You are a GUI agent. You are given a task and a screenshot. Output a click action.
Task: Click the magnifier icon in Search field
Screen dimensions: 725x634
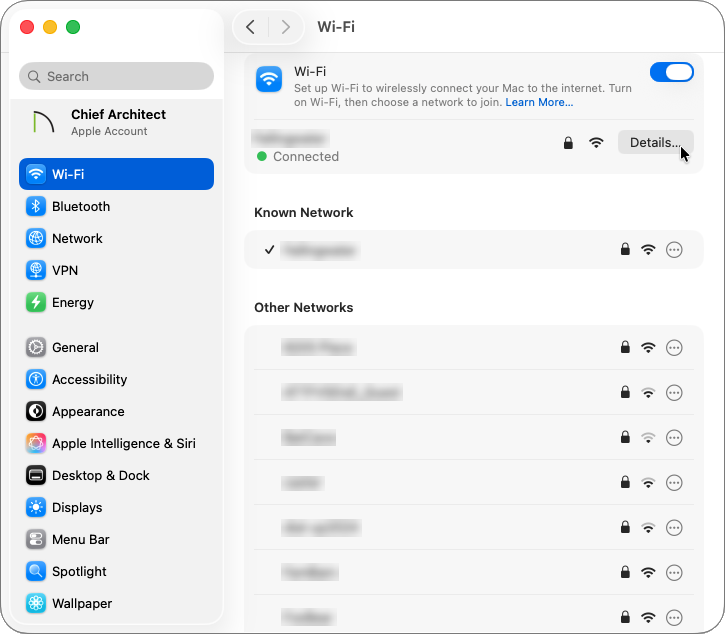[34, 76]
